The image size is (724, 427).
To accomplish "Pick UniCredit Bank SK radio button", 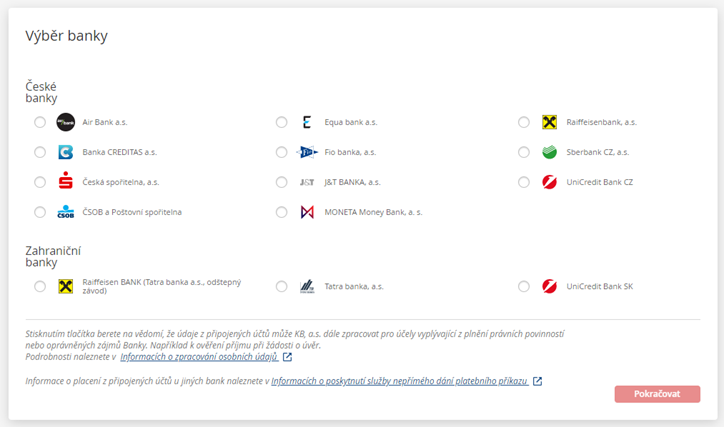I will 524,286.
